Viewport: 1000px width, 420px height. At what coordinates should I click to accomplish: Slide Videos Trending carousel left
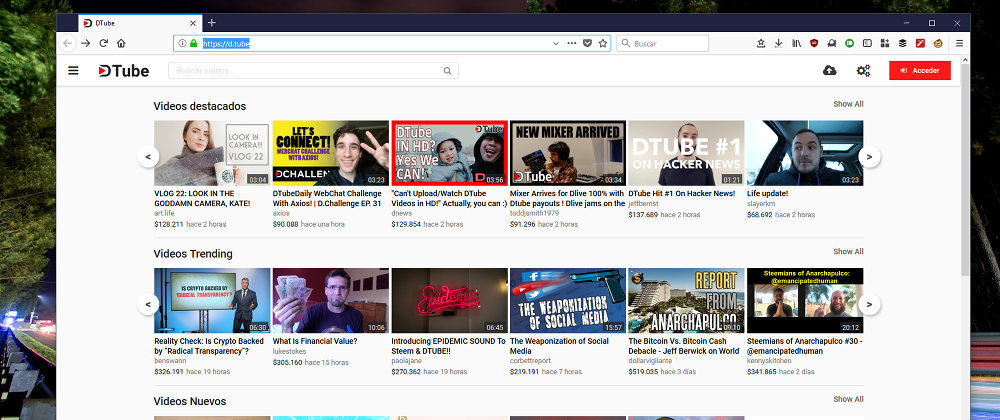pos(148,304)
